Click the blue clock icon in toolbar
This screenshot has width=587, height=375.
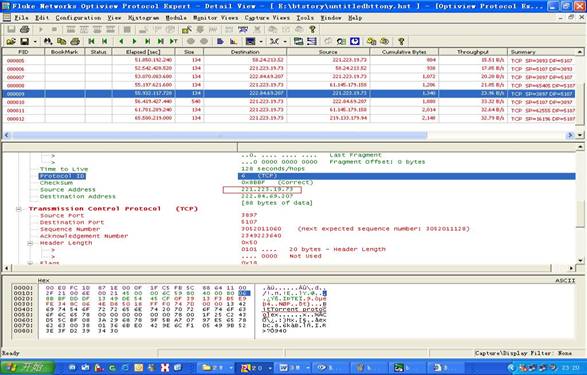pos(355,41)
